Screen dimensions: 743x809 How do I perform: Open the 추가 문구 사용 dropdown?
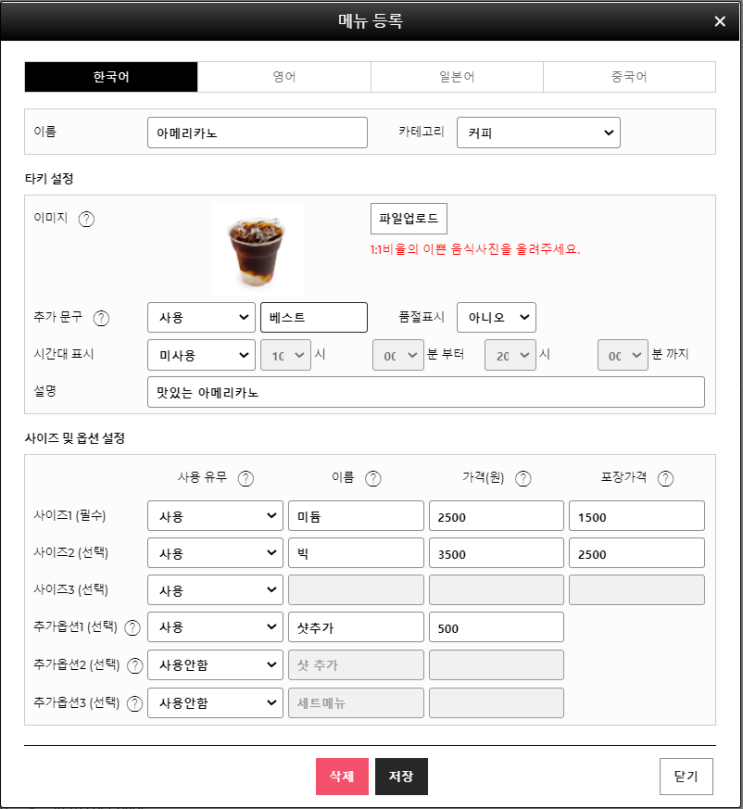201,317
